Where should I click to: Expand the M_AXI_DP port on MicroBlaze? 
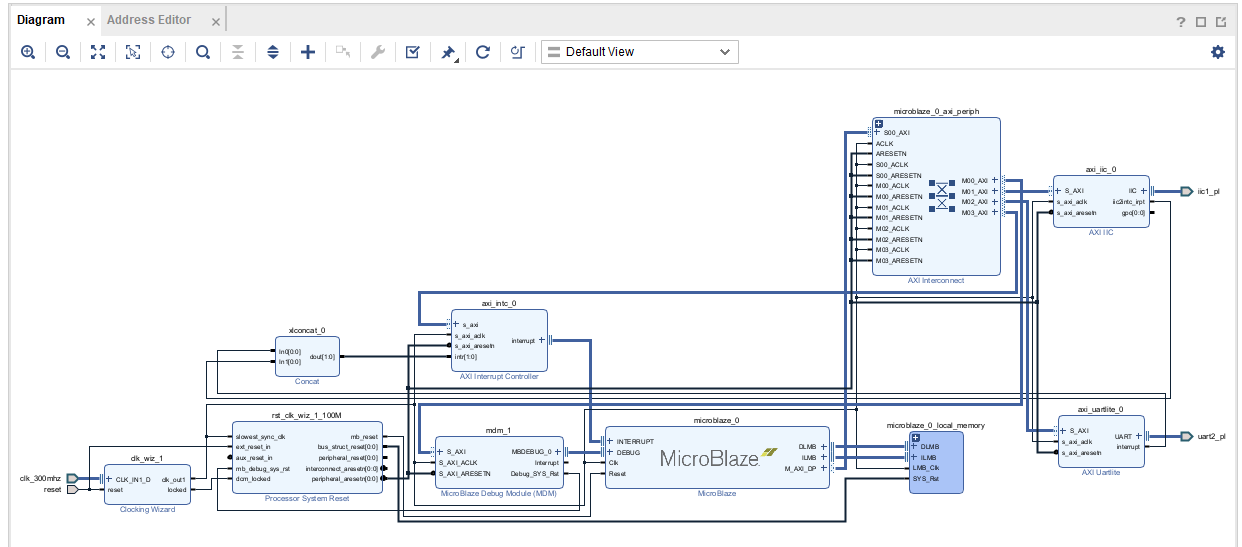[x=825, y=468]
